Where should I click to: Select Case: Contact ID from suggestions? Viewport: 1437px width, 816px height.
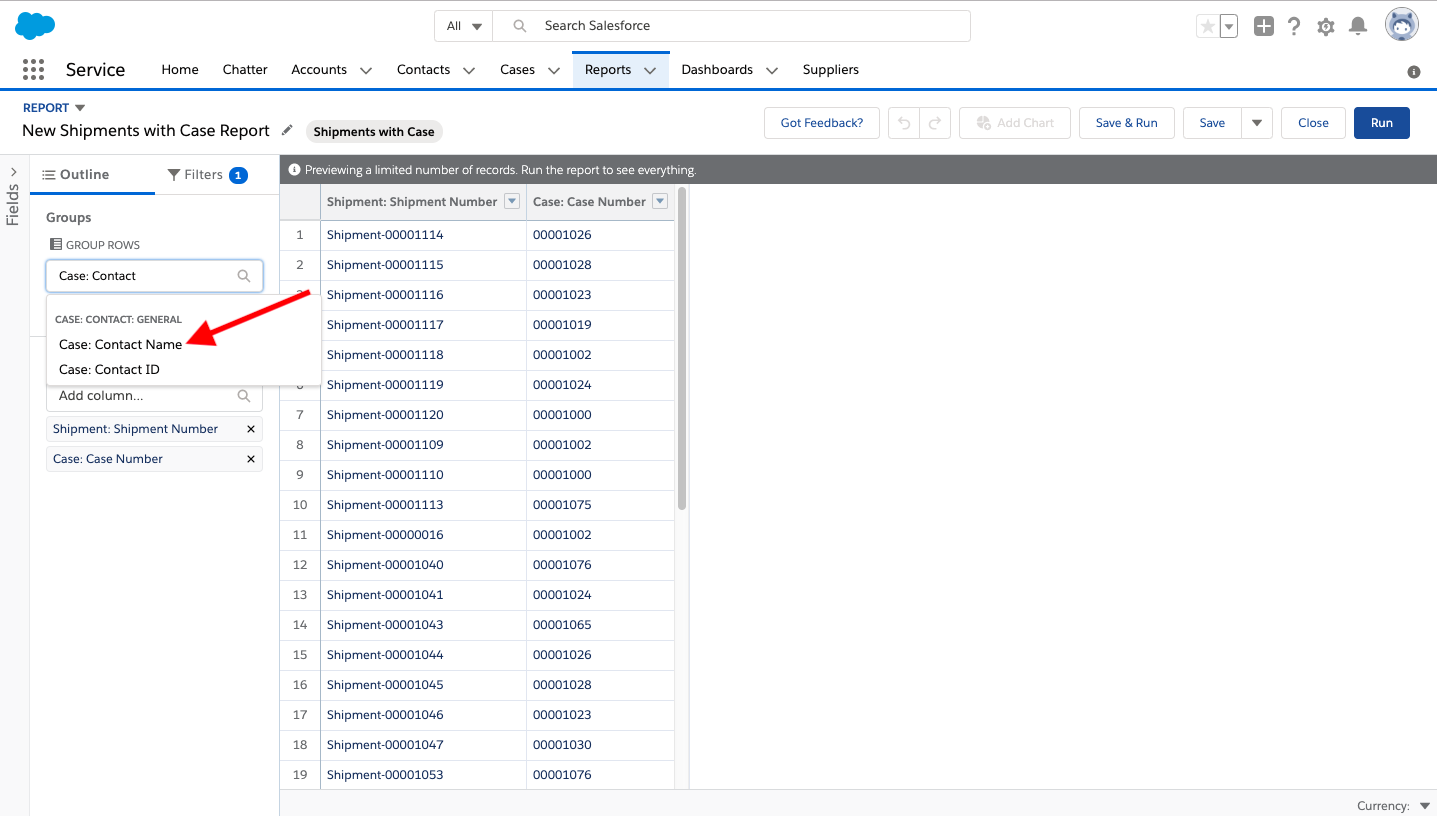tap(109, 370)
